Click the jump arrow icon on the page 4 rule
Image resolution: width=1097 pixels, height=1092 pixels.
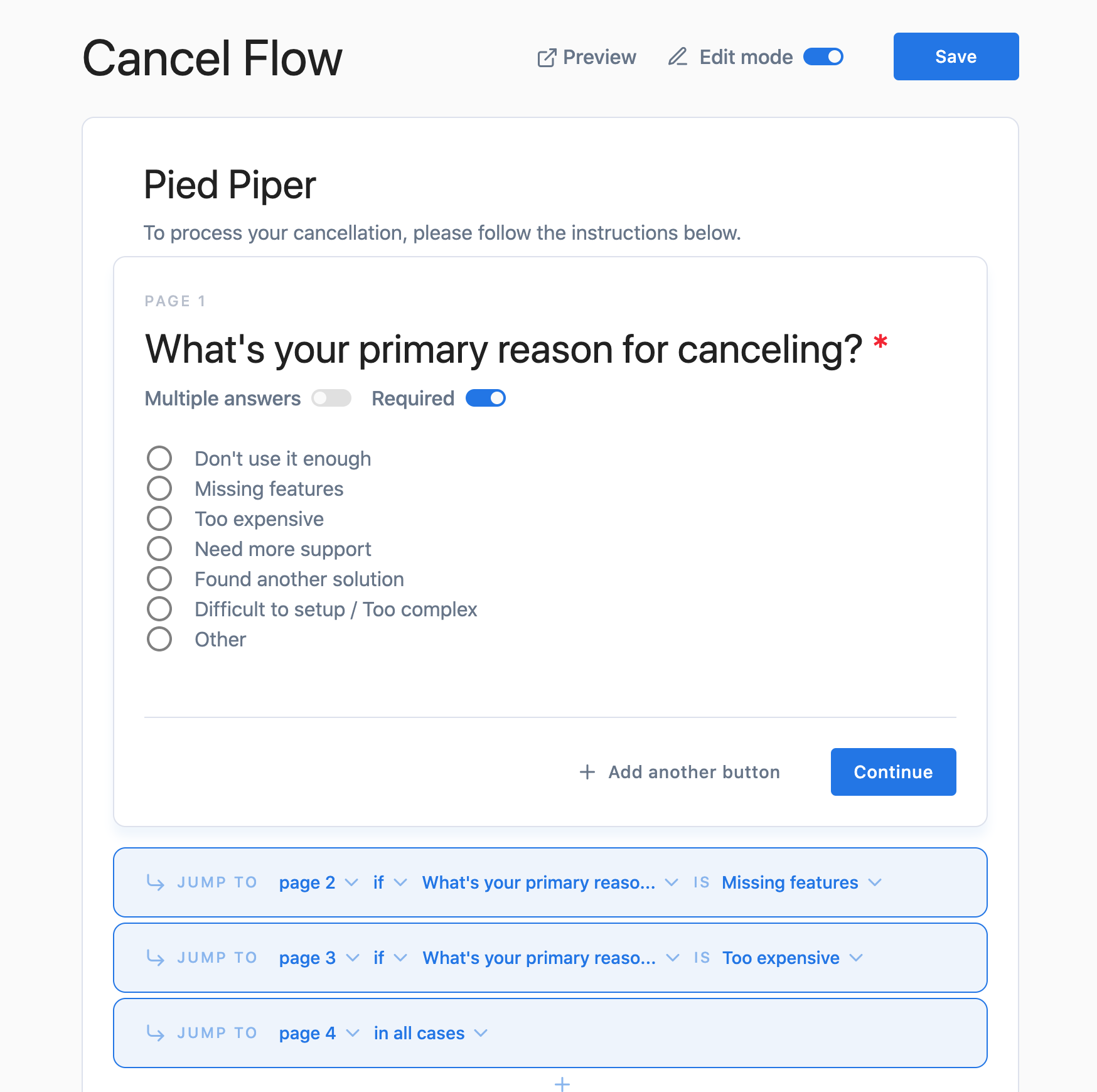pos(155,1033)
